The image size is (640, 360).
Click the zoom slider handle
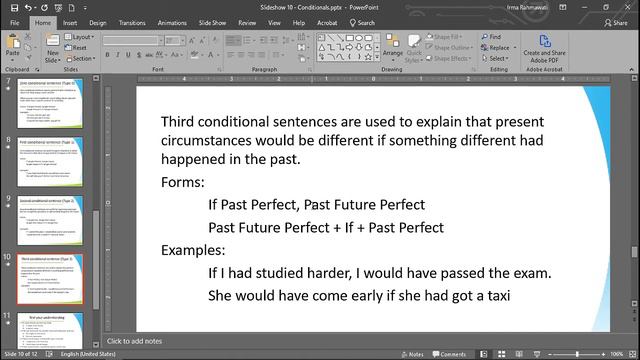click(577, 354)
